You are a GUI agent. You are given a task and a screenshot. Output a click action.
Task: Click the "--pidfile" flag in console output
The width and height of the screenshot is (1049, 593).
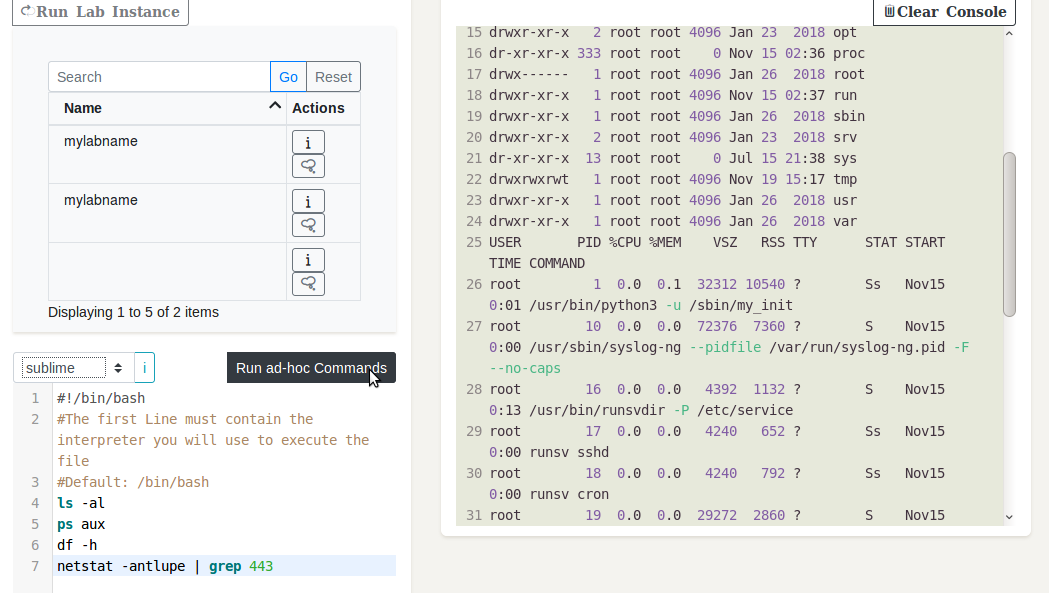[x=725, y=347]
